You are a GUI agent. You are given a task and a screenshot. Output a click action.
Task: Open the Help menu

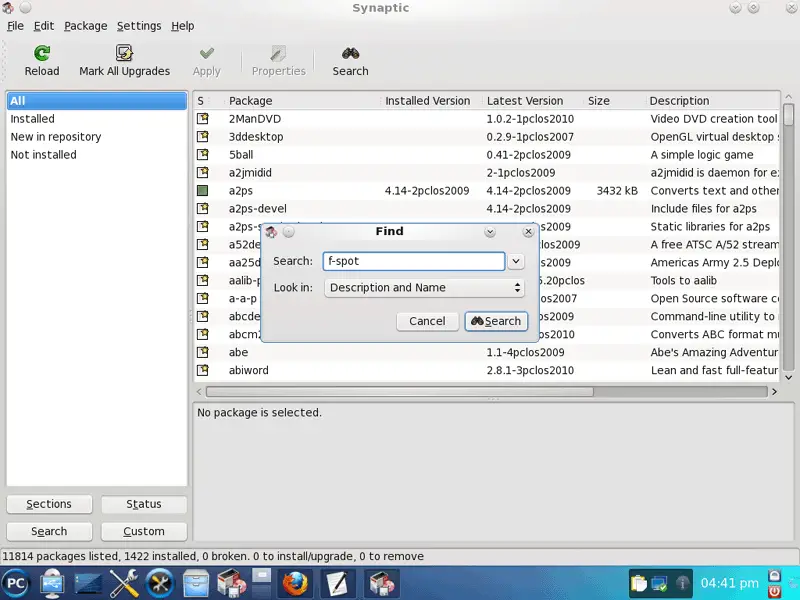(183, 26)
